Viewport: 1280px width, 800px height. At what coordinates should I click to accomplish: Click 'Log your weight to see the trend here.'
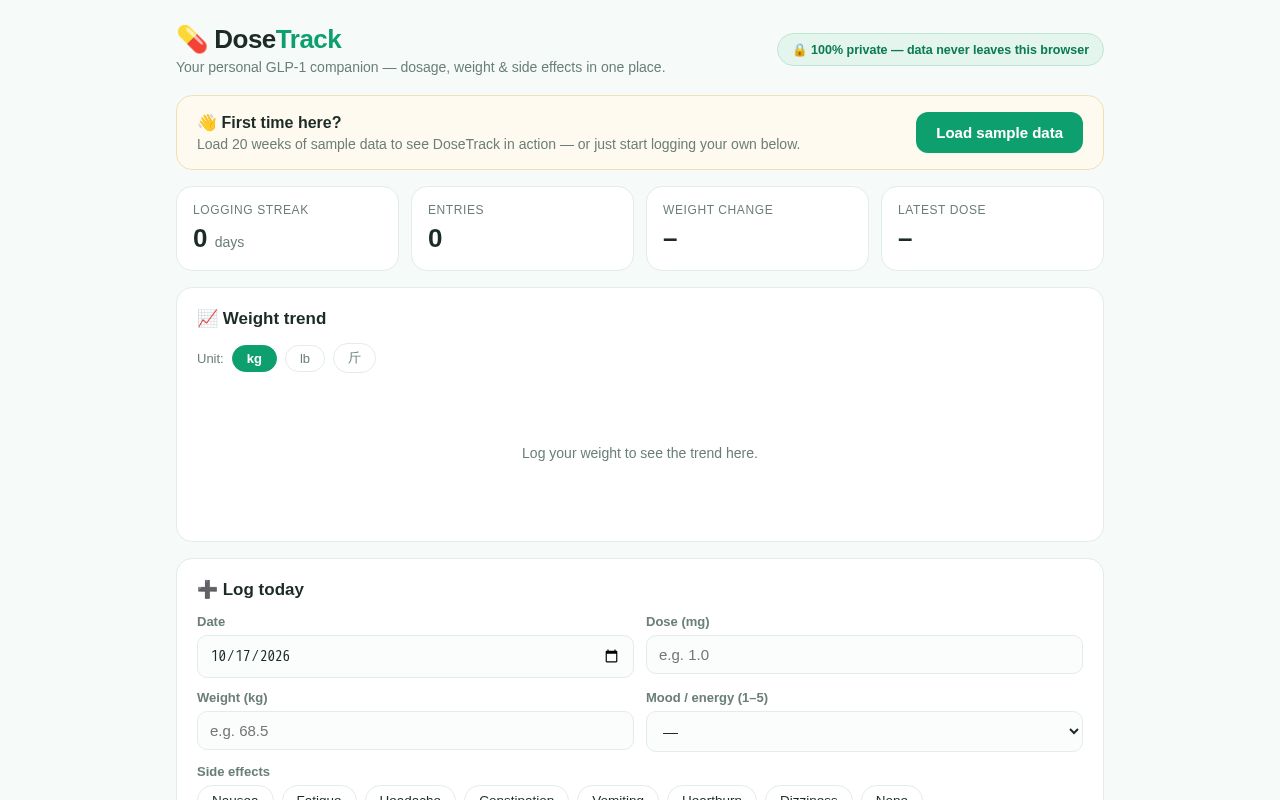[x=640, y=453]
